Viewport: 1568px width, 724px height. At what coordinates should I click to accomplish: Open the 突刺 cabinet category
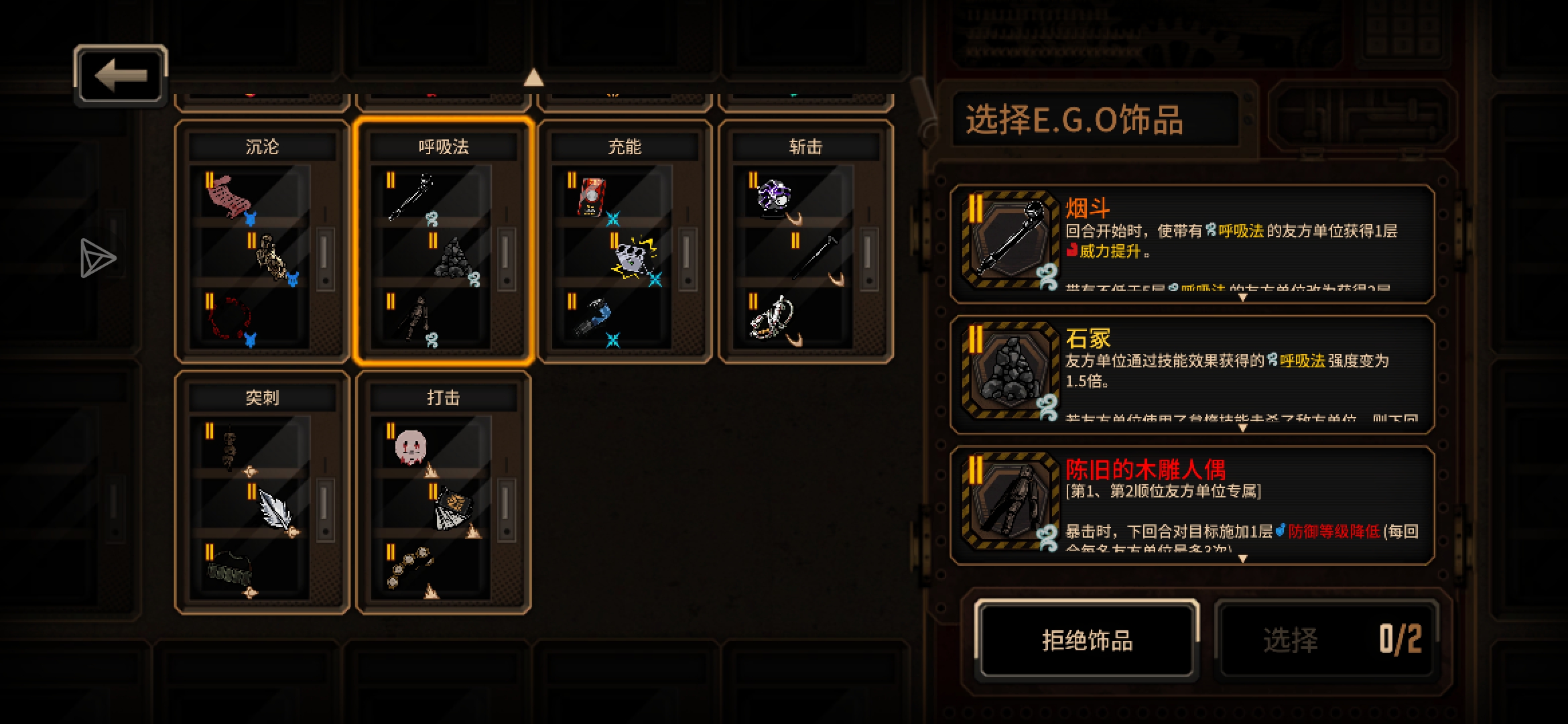tap(262, 398)
